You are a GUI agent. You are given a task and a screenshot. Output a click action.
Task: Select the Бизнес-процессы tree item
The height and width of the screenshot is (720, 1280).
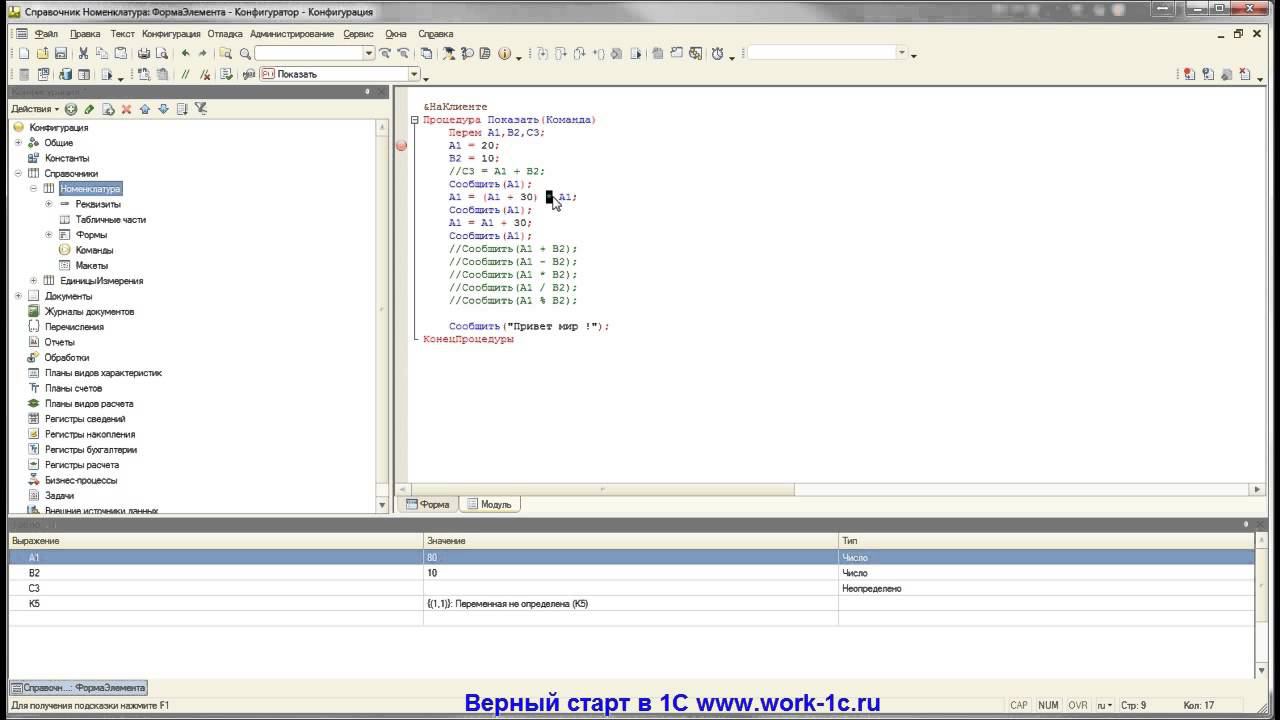(81, 481)
